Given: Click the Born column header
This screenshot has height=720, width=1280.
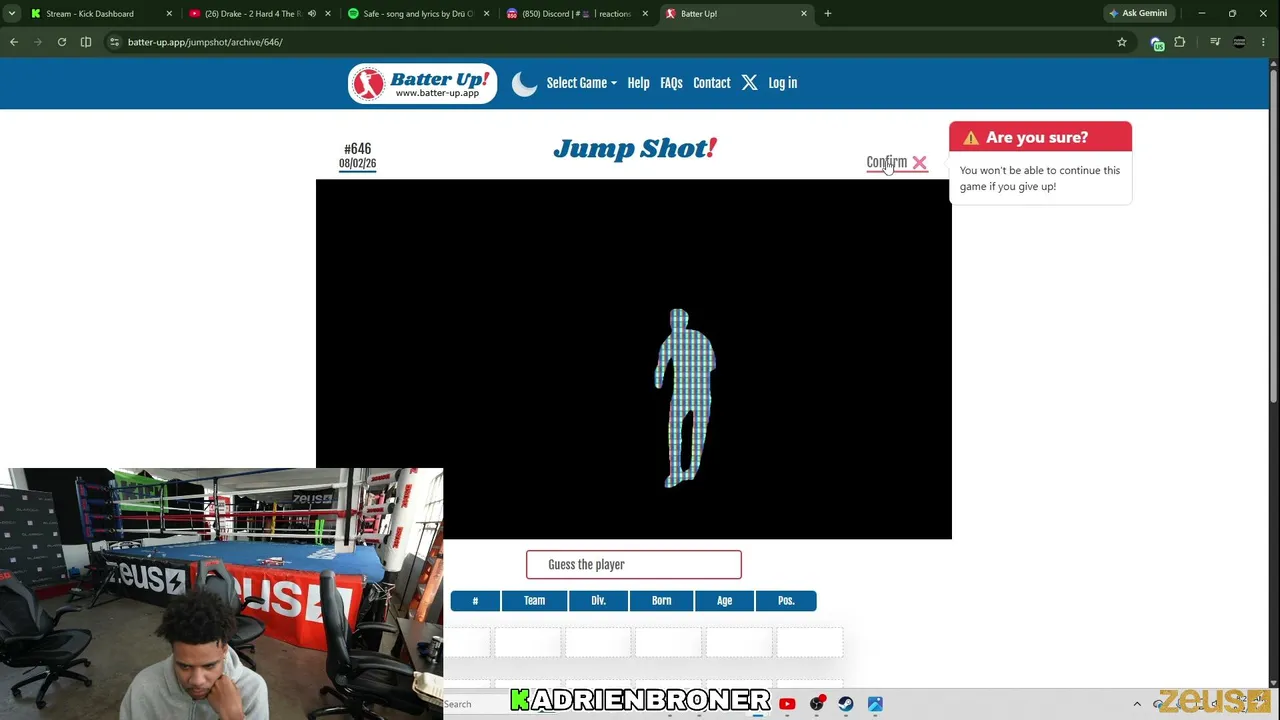Looking at the screenshot, I should point(661,601).
